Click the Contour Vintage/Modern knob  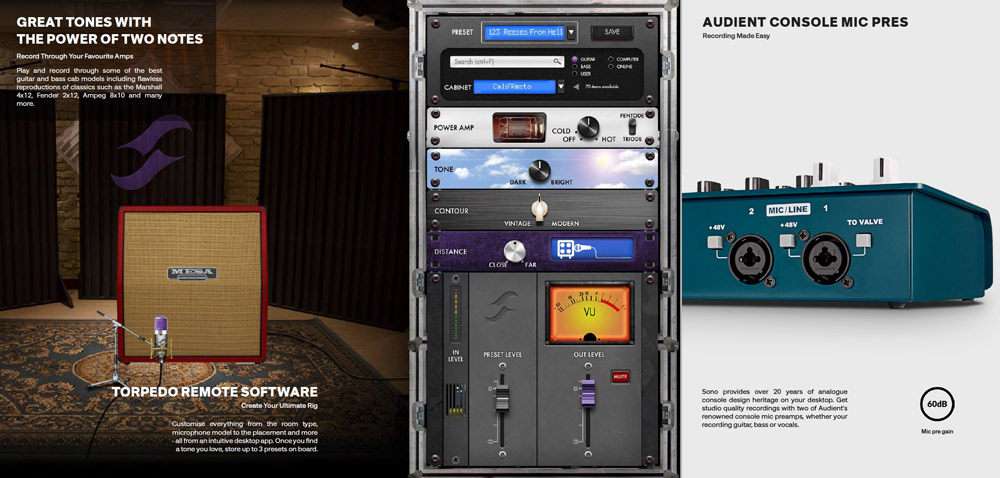(540, 209)
